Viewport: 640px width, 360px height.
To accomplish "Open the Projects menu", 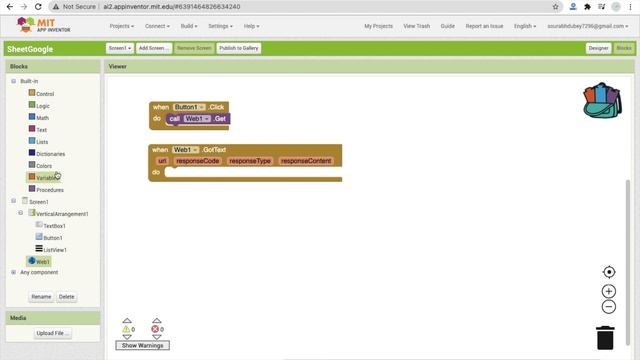I will (122, 26).
